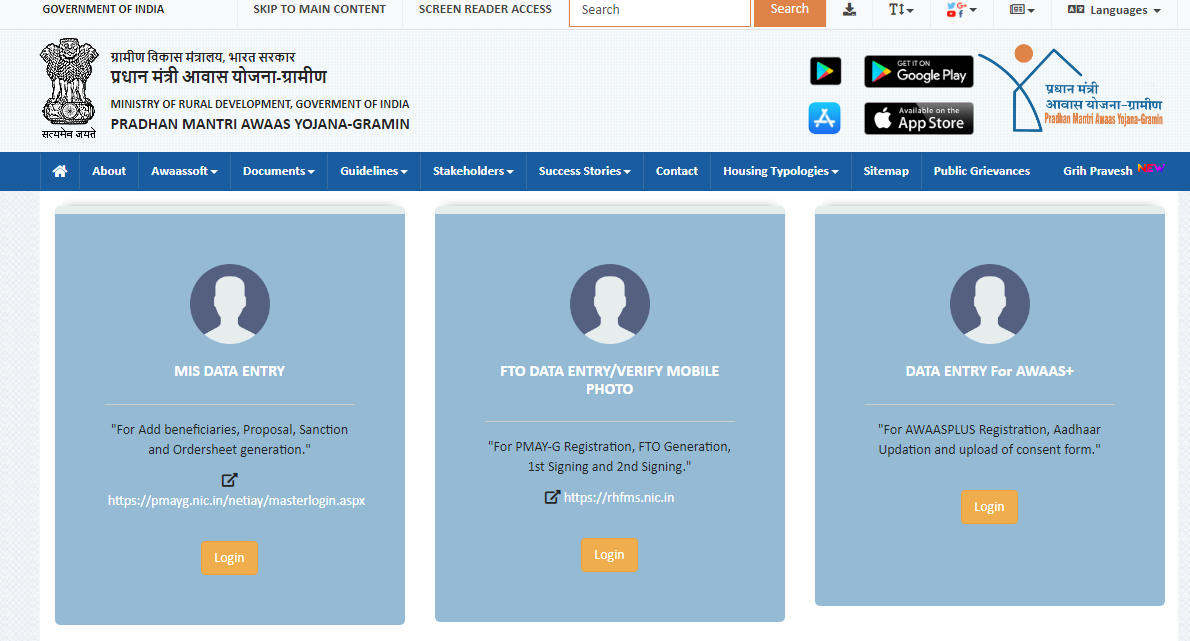The image size is (1190, 641).
Task: Click the blue App Store icon
Action: [824, 118]
